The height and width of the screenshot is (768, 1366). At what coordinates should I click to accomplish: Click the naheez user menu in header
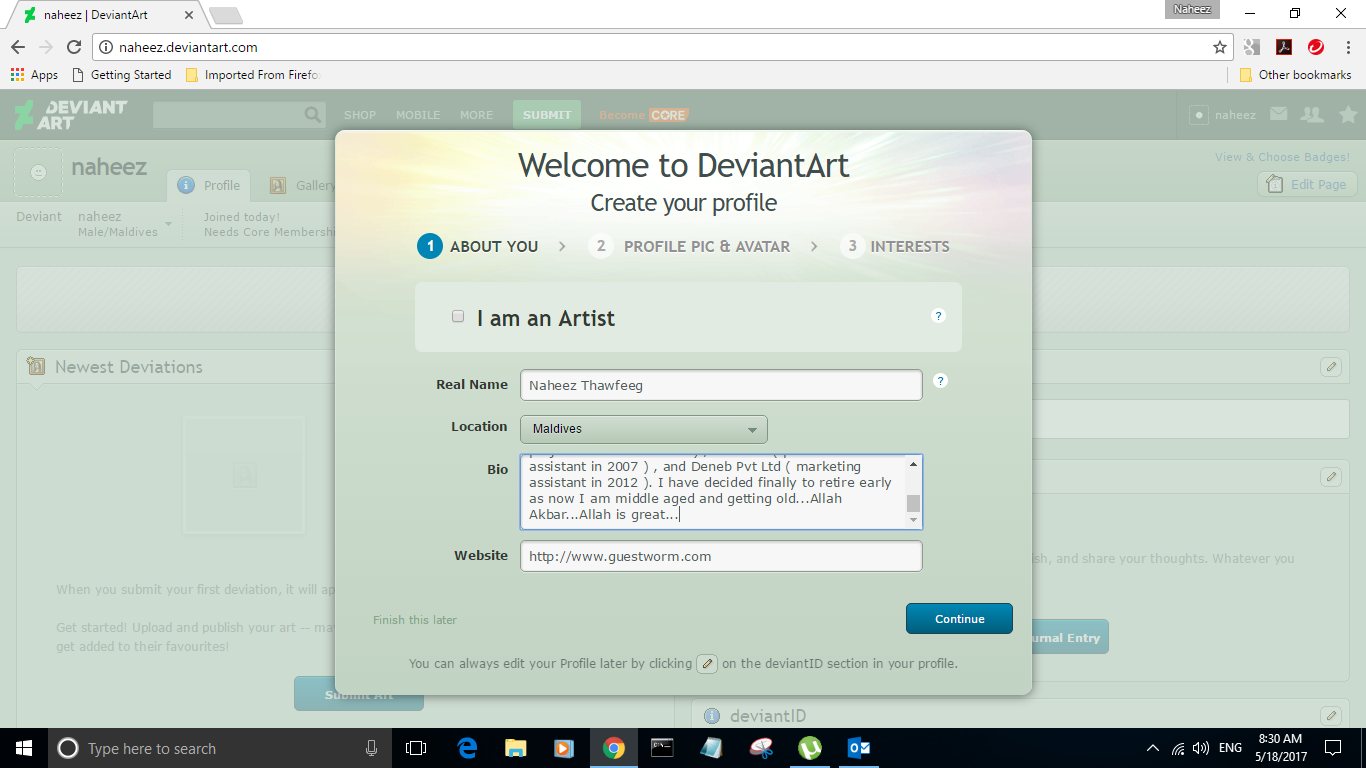pyautogui.click(x=1223, y=115)
